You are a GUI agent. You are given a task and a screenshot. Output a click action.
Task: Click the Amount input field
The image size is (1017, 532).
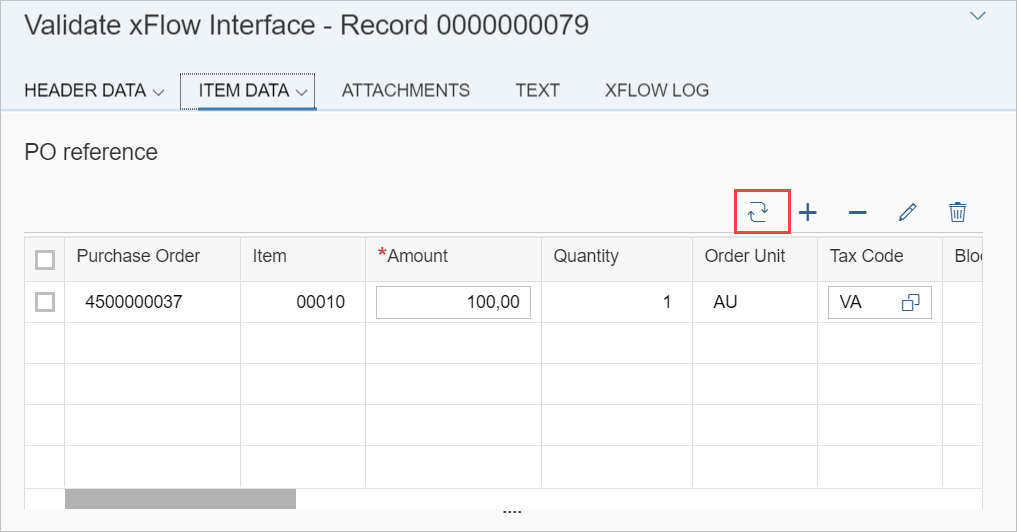click(x=453, y=303)
